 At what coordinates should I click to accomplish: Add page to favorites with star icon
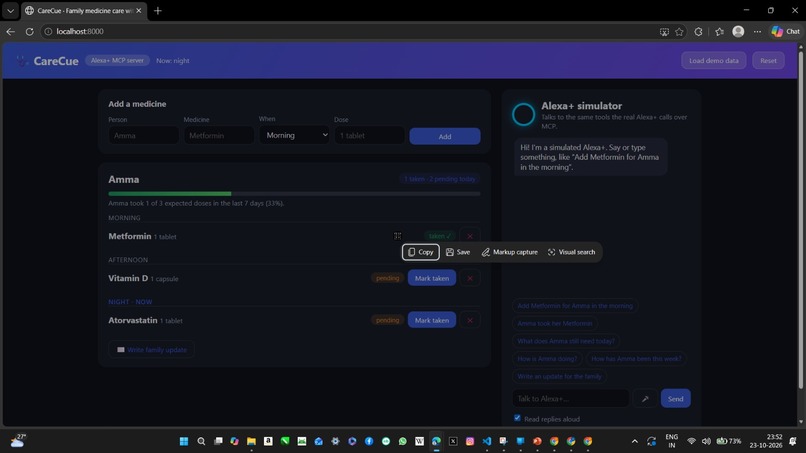tap(680, 32)
